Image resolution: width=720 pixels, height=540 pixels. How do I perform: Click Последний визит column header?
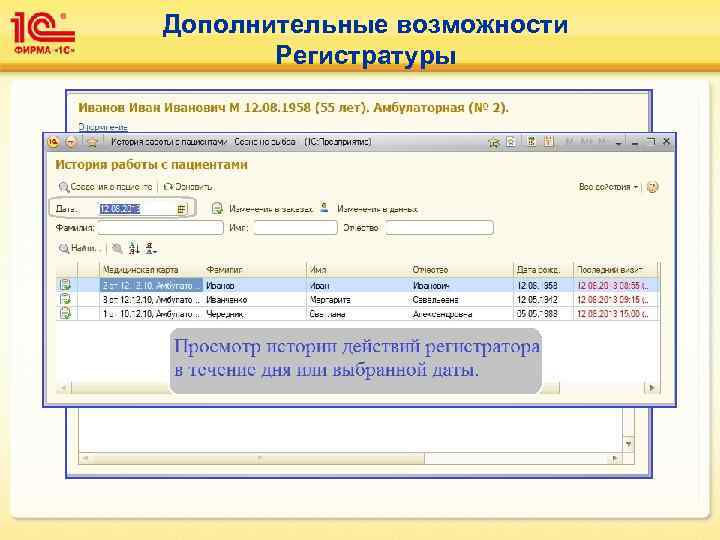click(x=615, y=270)
